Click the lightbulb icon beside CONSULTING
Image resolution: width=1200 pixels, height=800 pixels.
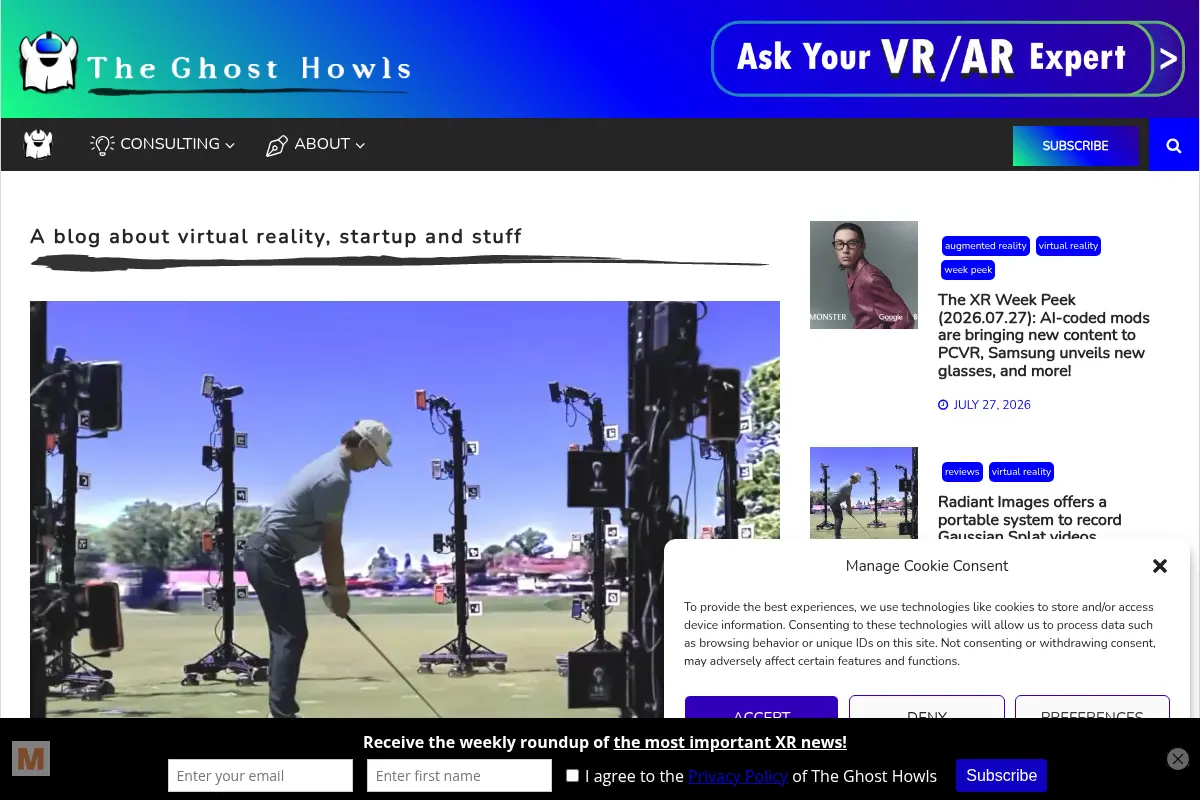102,145
